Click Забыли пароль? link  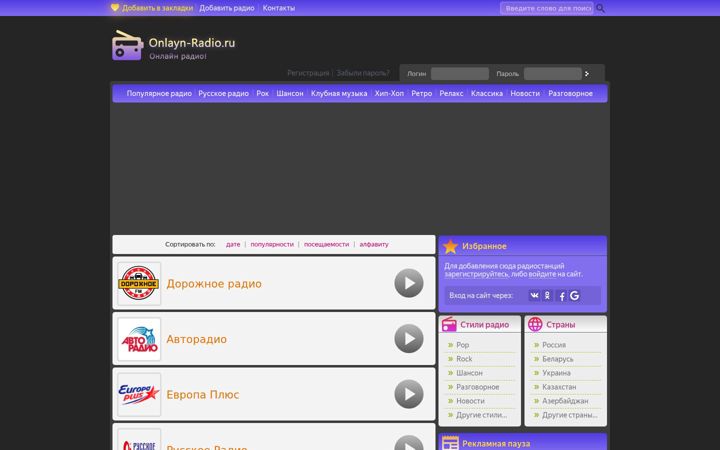(363, 73)
